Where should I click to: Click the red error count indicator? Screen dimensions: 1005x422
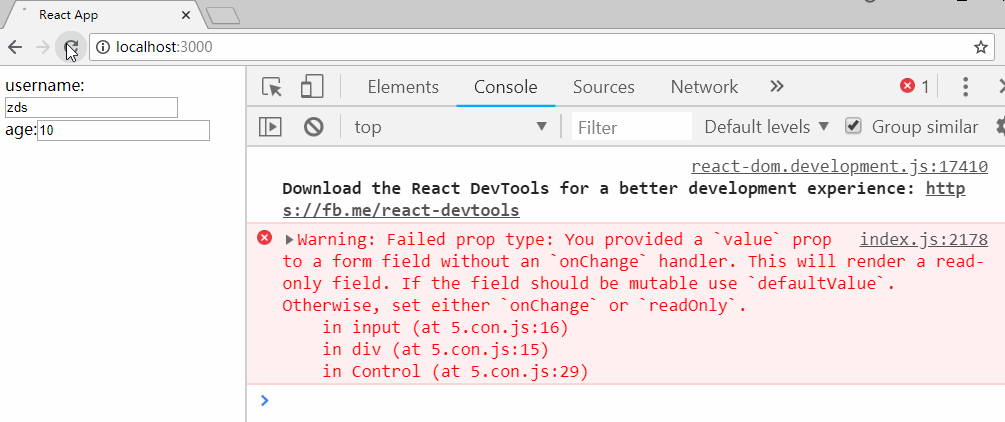[915, 87]
